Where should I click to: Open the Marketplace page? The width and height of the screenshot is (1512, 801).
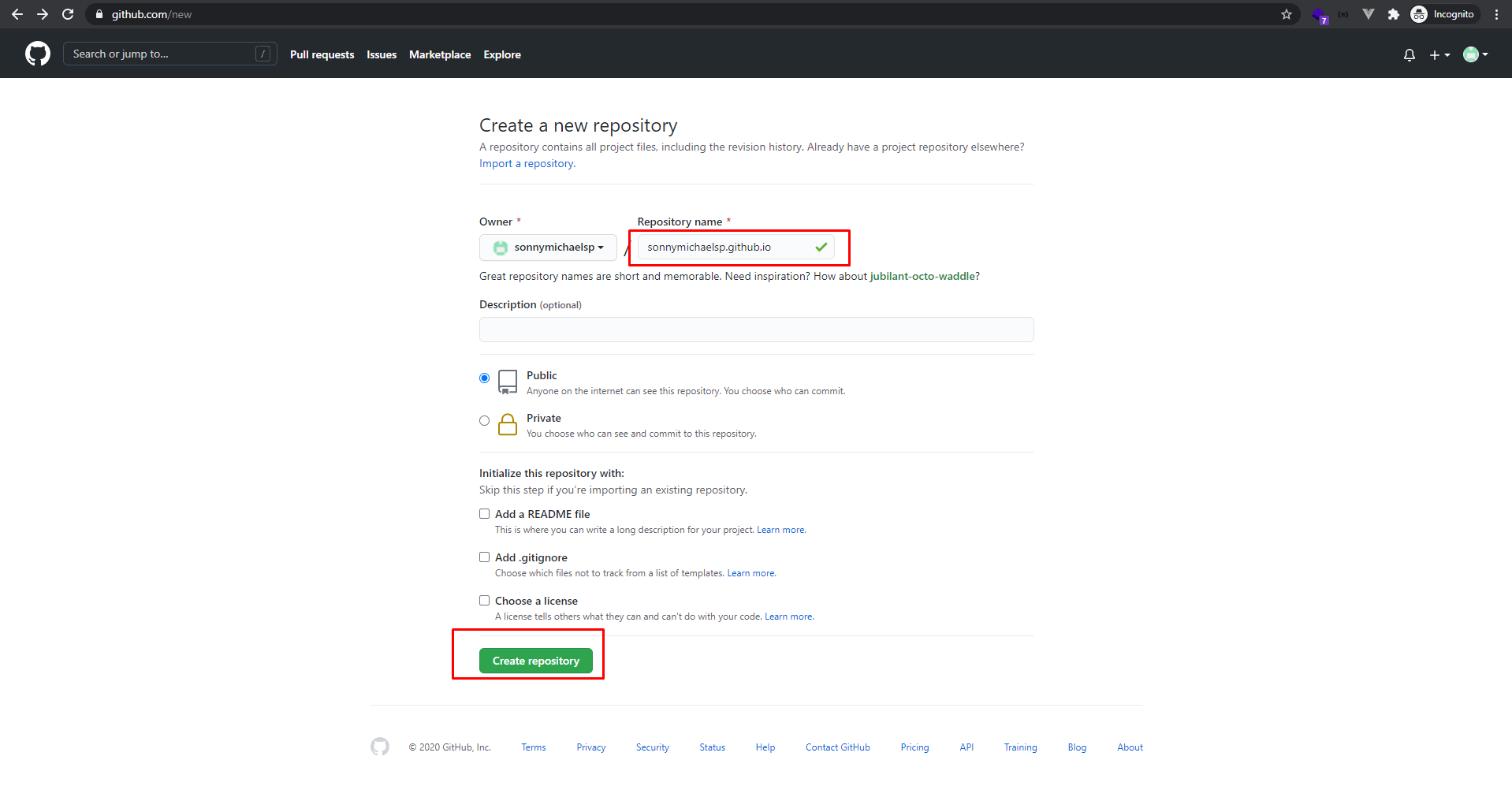tap(440, 54)
